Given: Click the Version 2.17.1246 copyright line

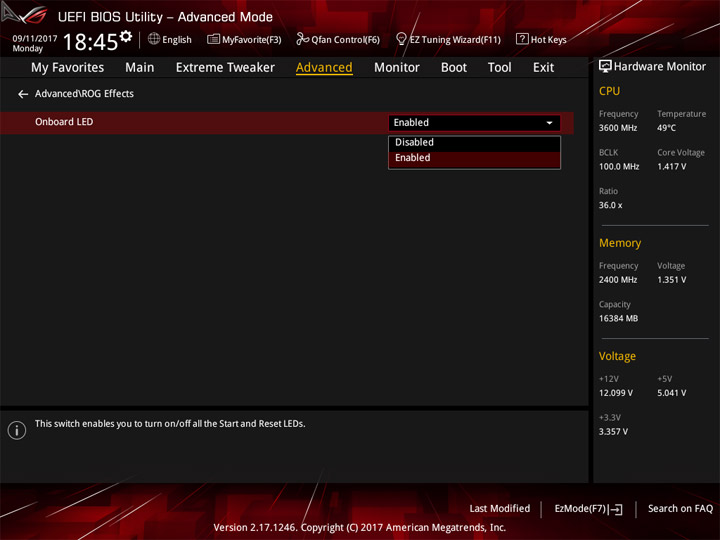Looking at the screenshot, I should [360, 528].
